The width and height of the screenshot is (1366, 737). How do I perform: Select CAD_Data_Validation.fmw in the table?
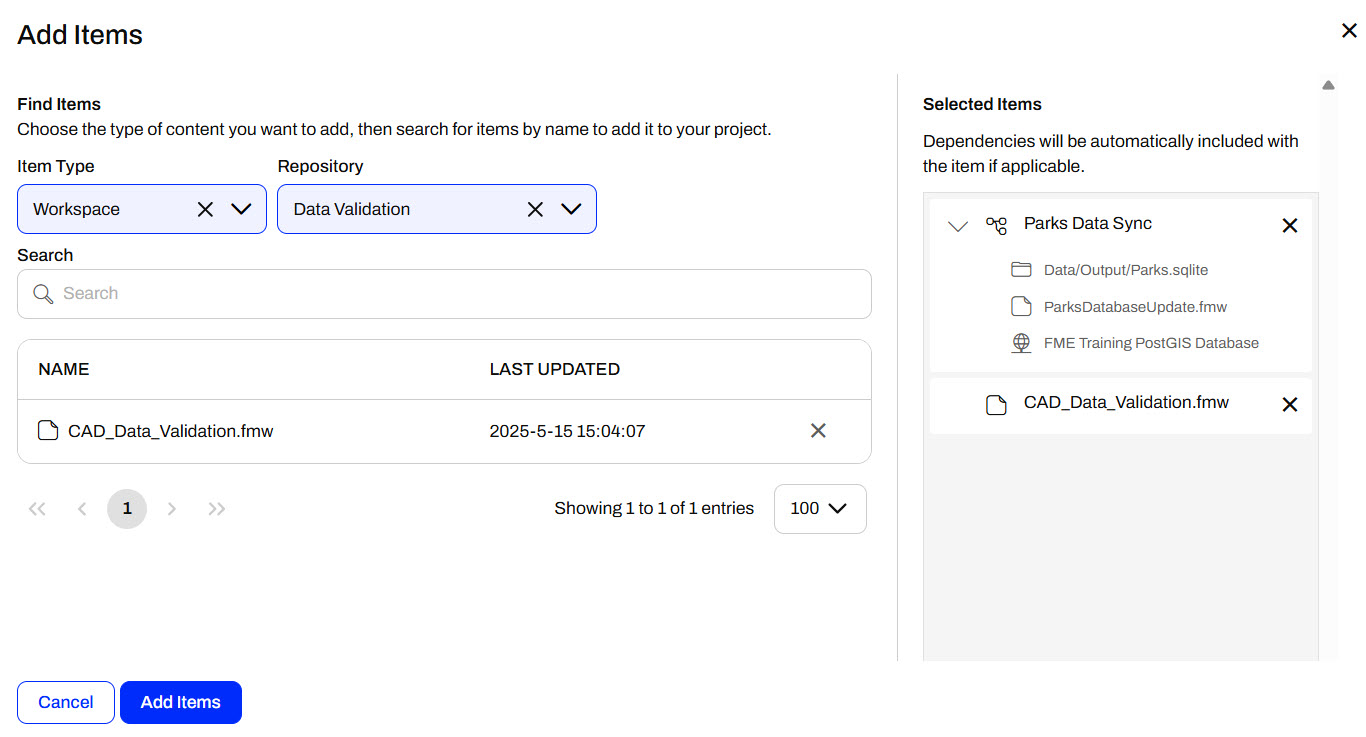click(171, 431)
